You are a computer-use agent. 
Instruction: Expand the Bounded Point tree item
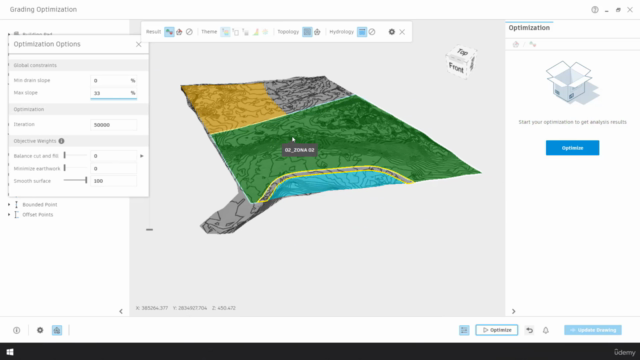[9, 204]
